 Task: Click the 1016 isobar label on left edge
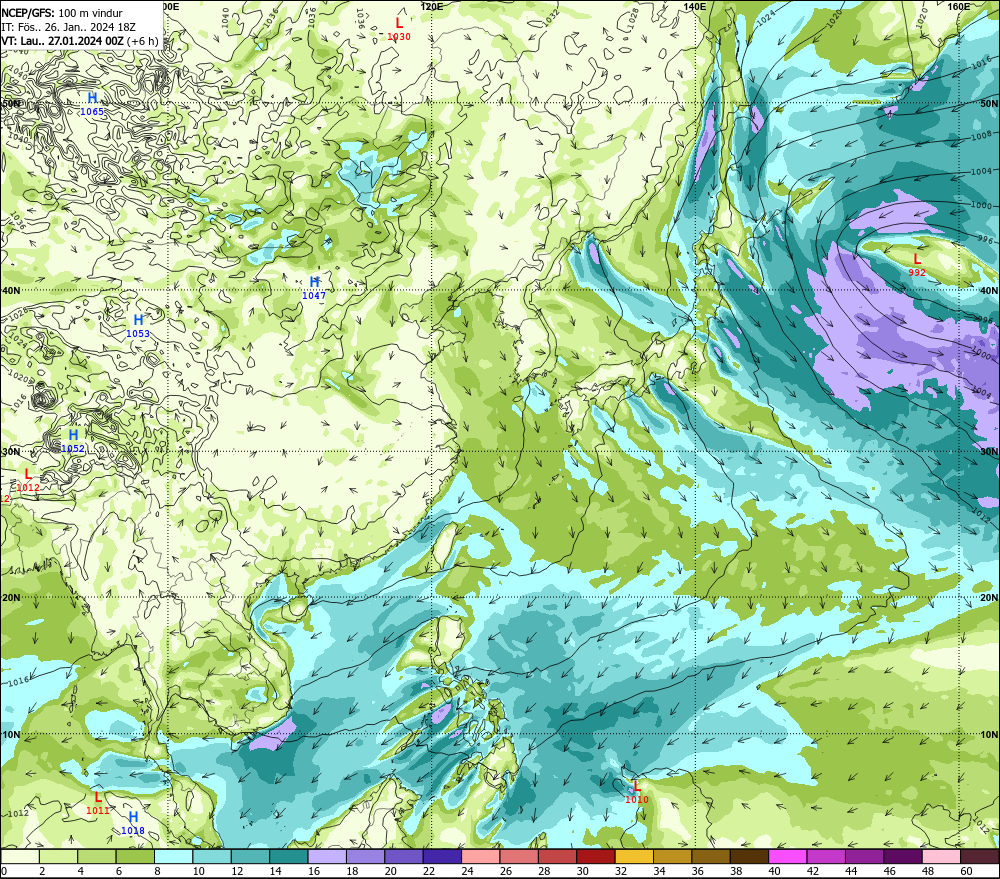tap(18, 682)
